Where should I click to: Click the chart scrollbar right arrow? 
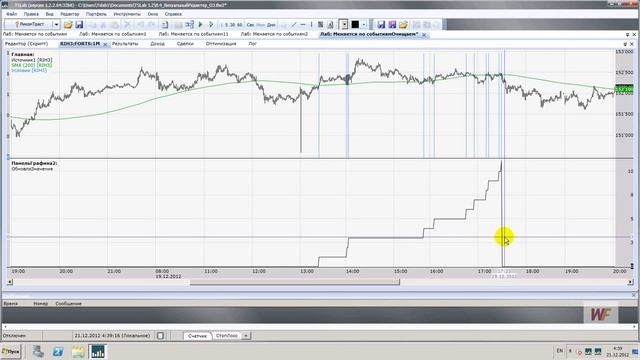coord(631,282)
